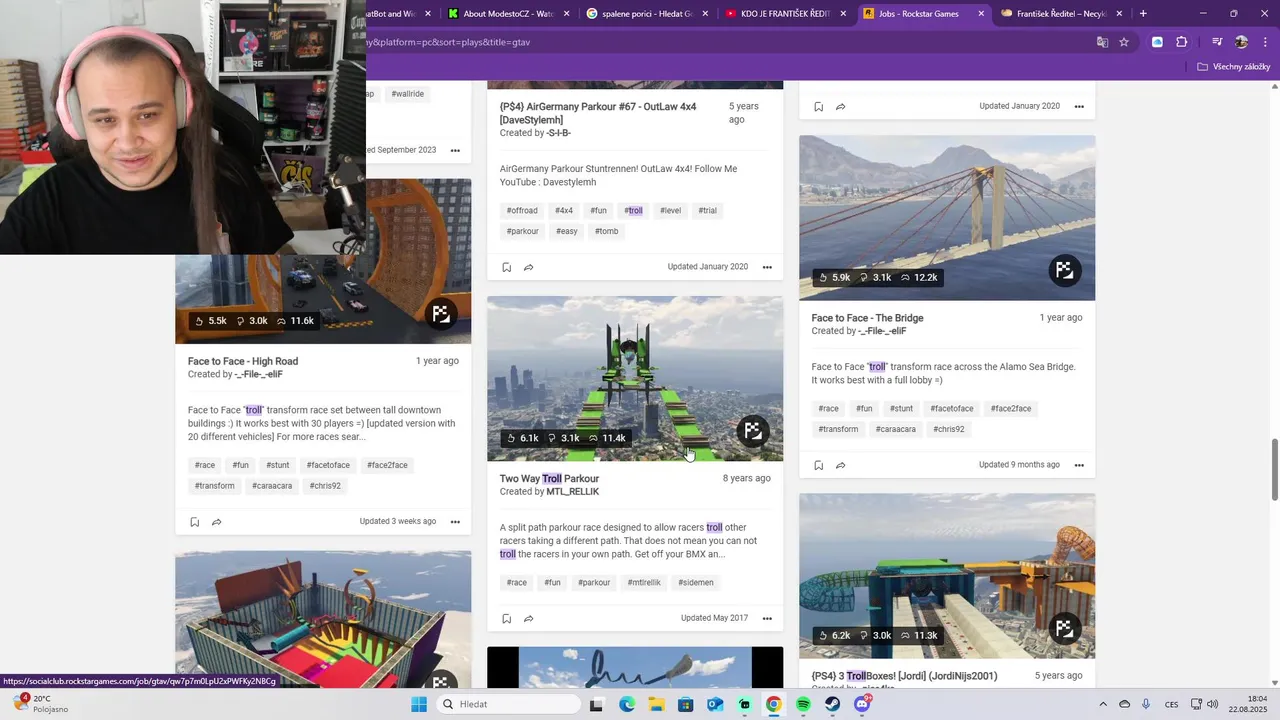This screenshot has height=720, width=1280.
Task: Open more options for Face to Face - The Bridge
Action: (1079, 465)
